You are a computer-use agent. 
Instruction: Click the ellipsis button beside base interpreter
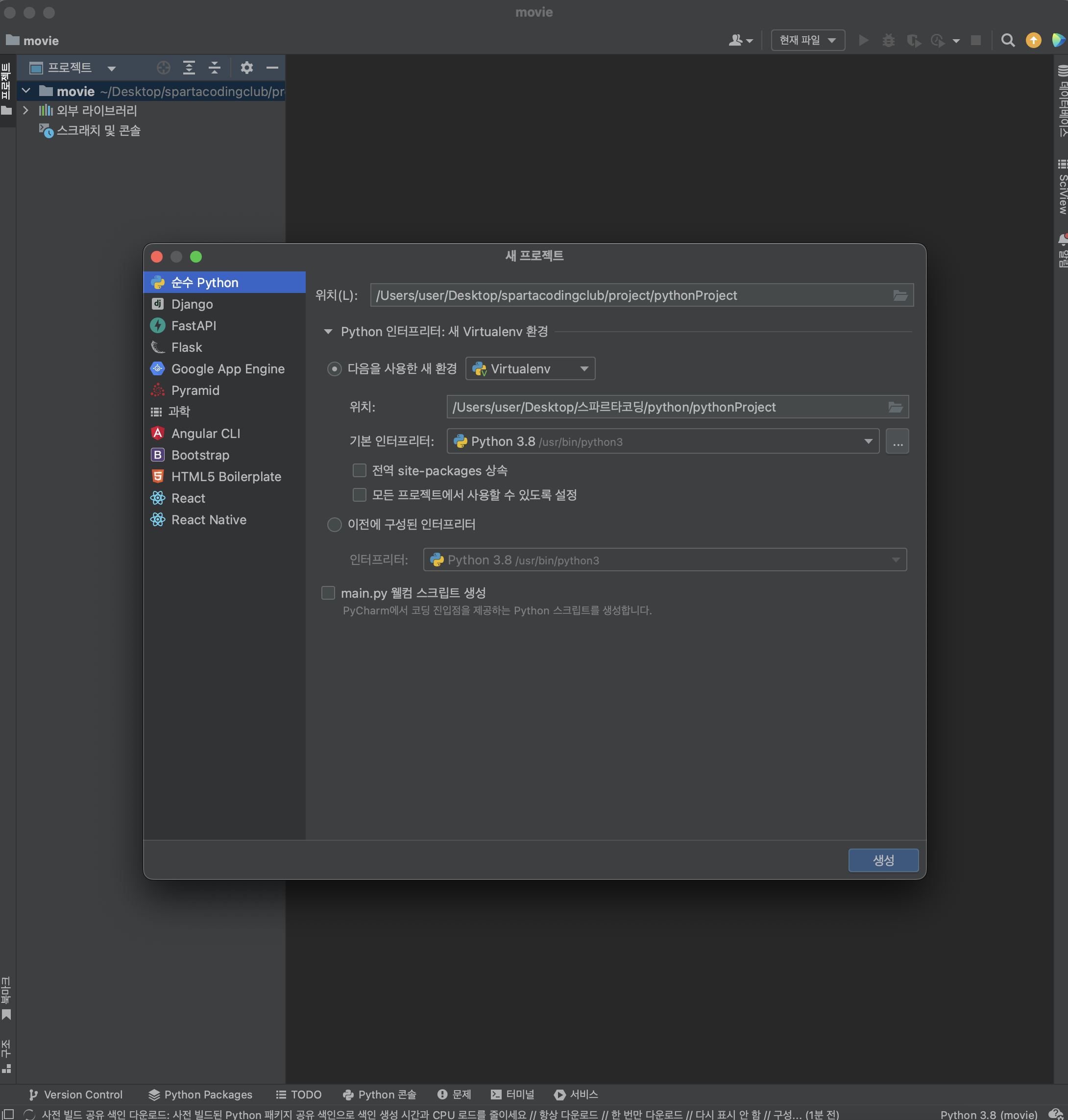point(897,441)
